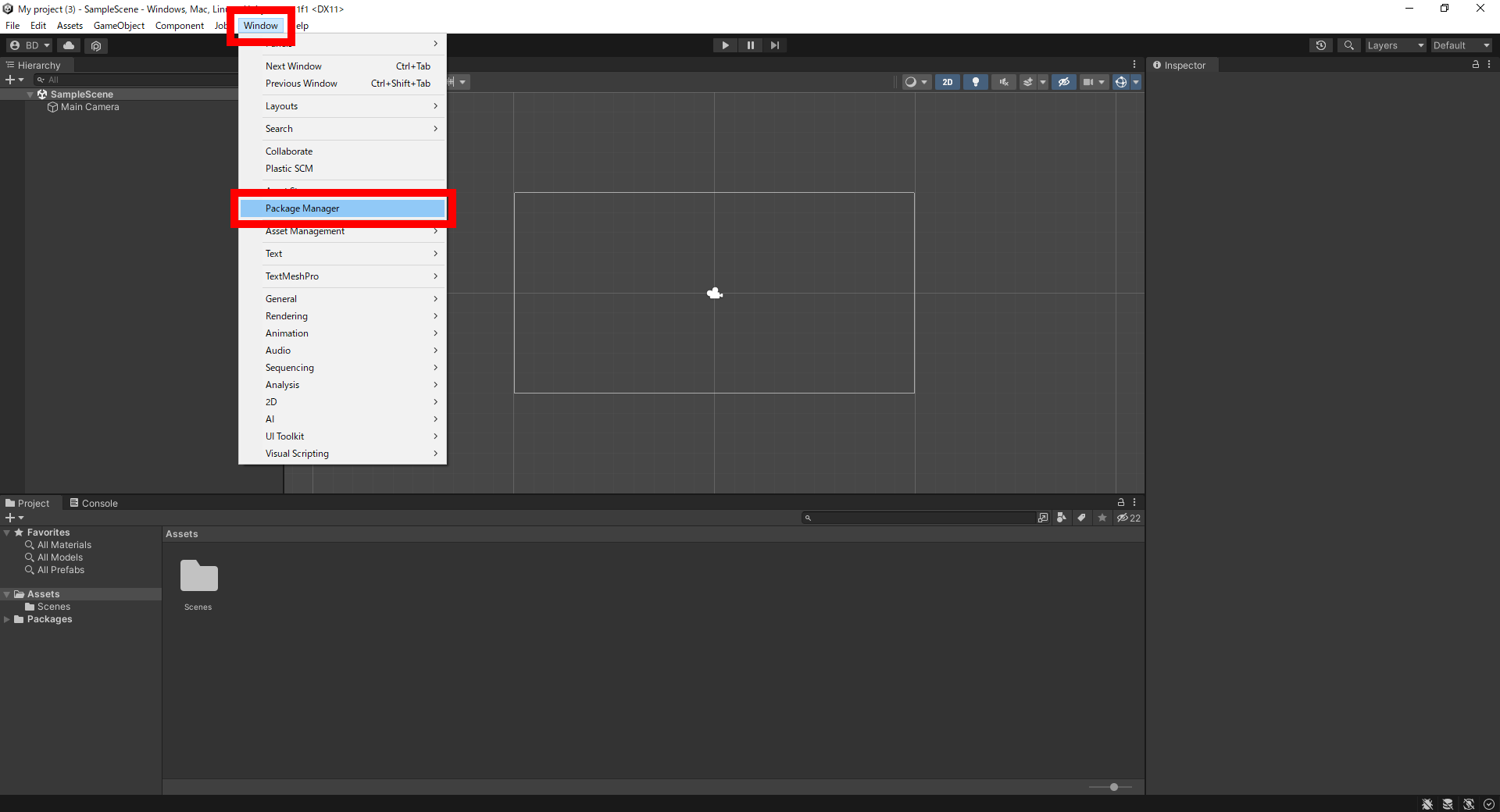
Task: Choose Collaborate in the Window menu
Action: click(x=289, y=151)
